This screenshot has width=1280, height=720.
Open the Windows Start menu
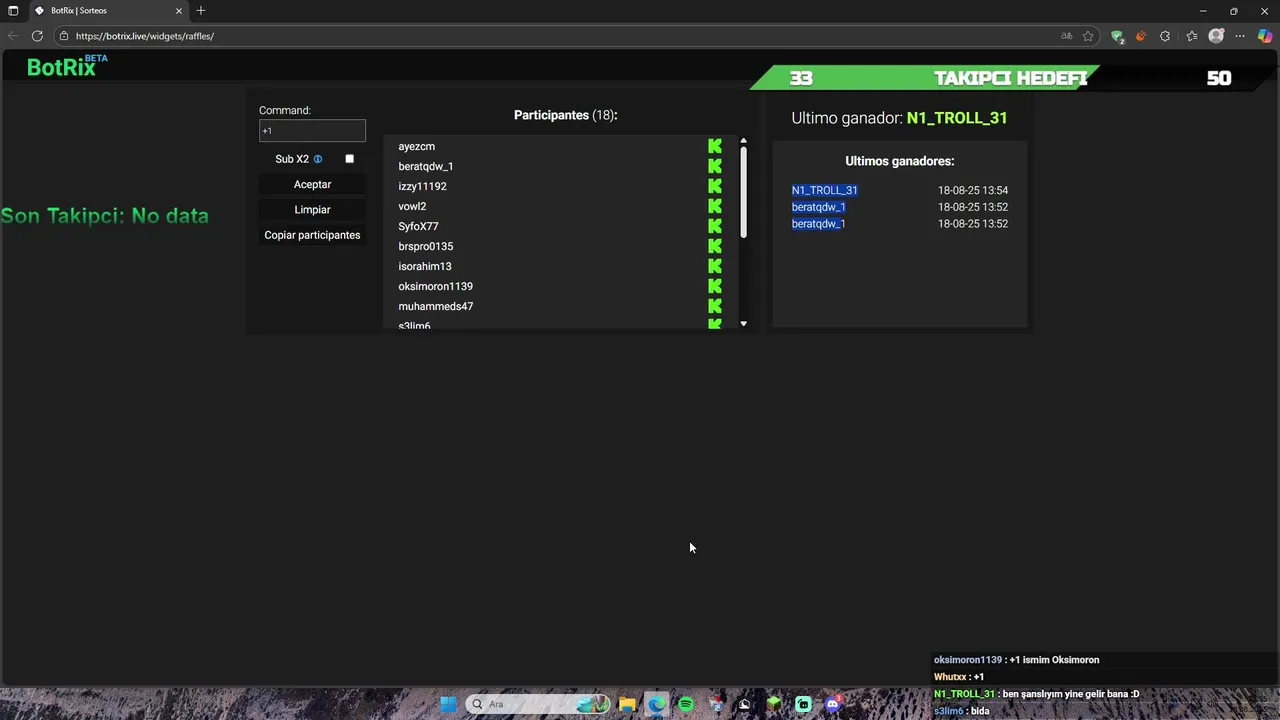pyautogui.click(x=448, y=704)
